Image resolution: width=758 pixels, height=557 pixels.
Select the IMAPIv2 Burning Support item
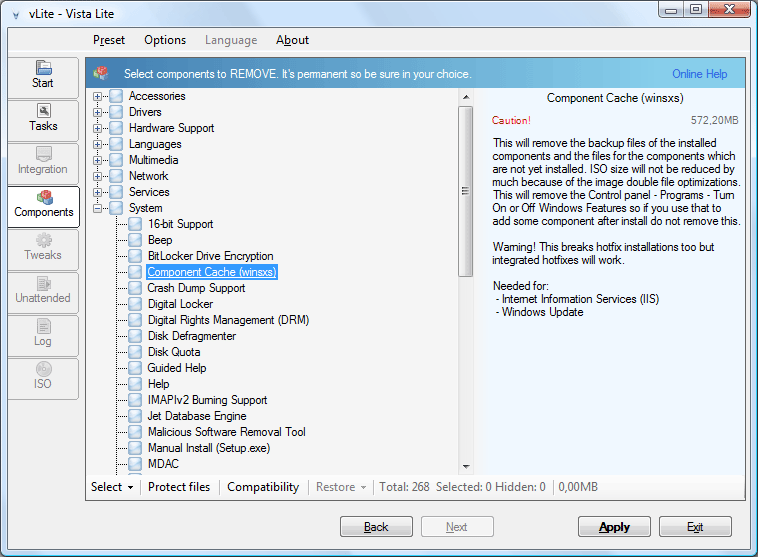point(207,400)
